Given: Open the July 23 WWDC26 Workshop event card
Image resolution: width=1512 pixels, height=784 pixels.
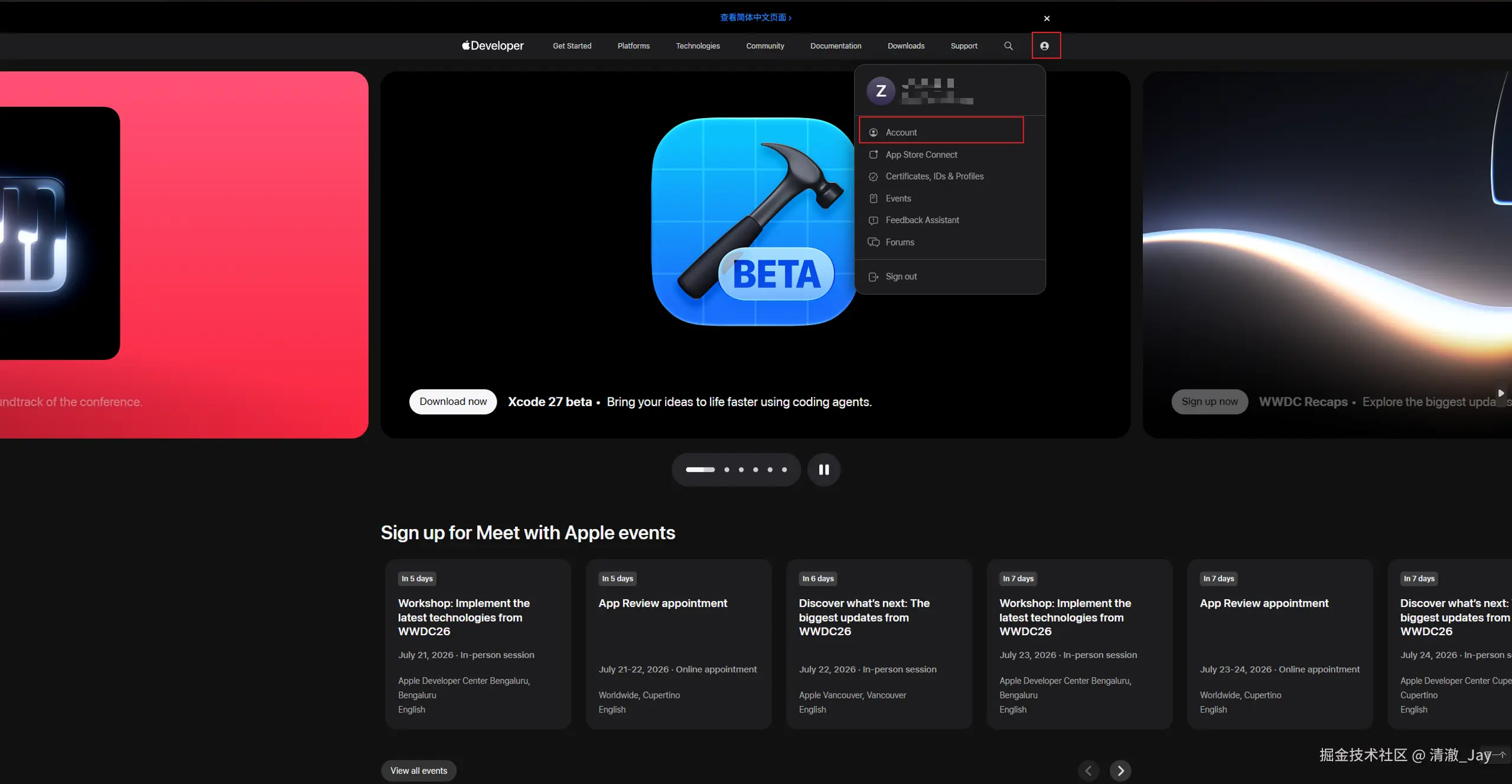Looking at the screenshot, I should [x=1079, y=644].
